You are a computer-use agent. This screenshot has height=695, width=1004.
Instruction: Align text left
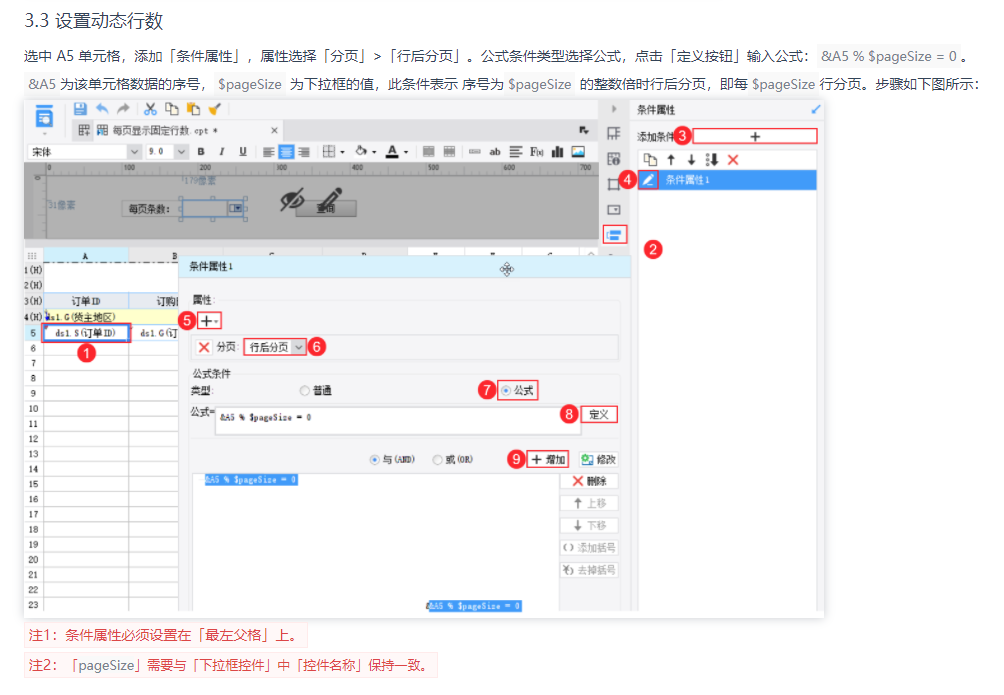268,152
